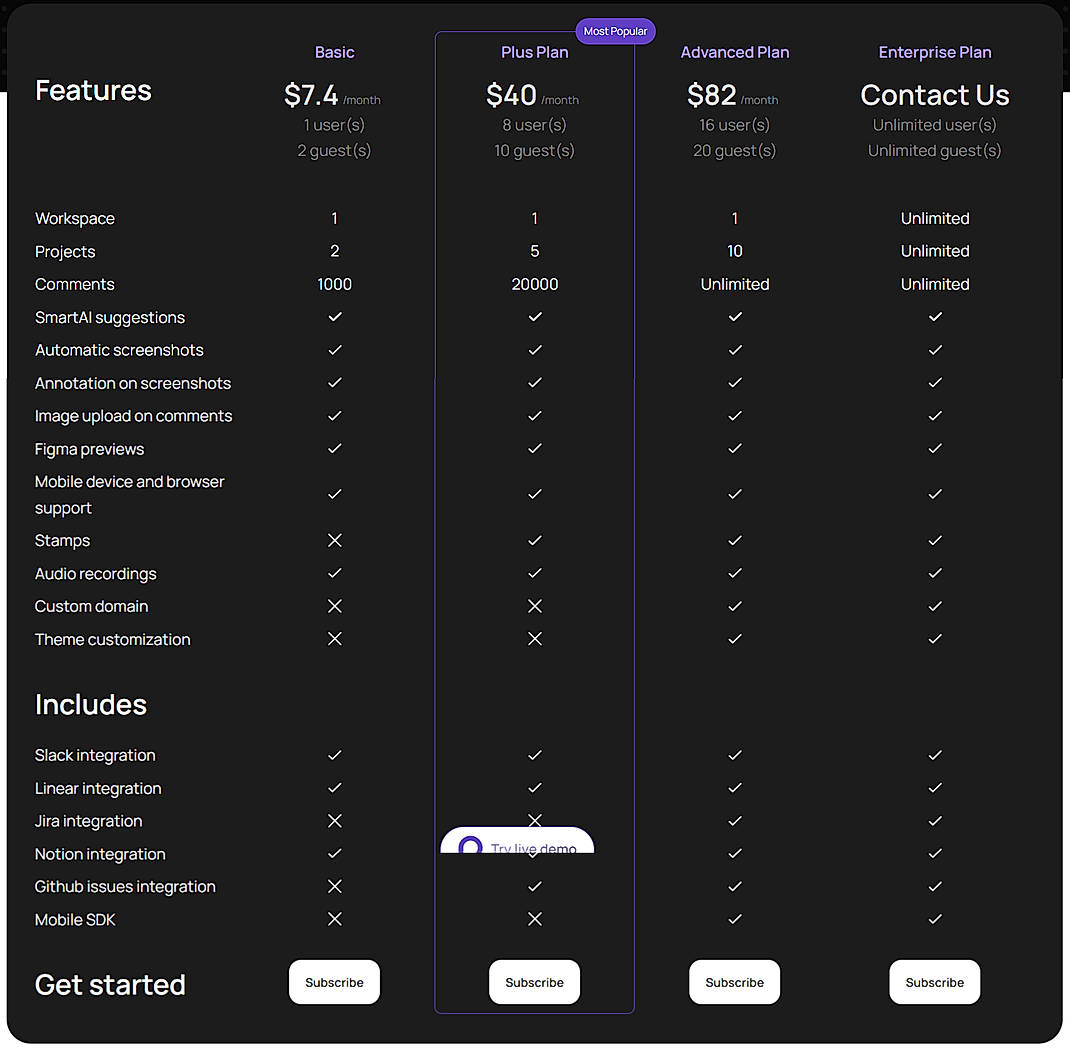The height and width of the screenshot is (1053, 1070).
Task: Click the Basic plan's SmartAI suggestions checkmark
Action: click(334, 317)
